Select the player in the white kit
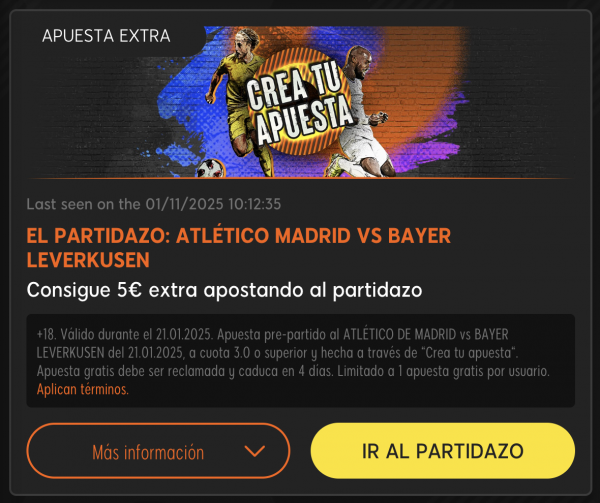The height and width of the screenshot is (503, 600). click(x=360, y=113)
